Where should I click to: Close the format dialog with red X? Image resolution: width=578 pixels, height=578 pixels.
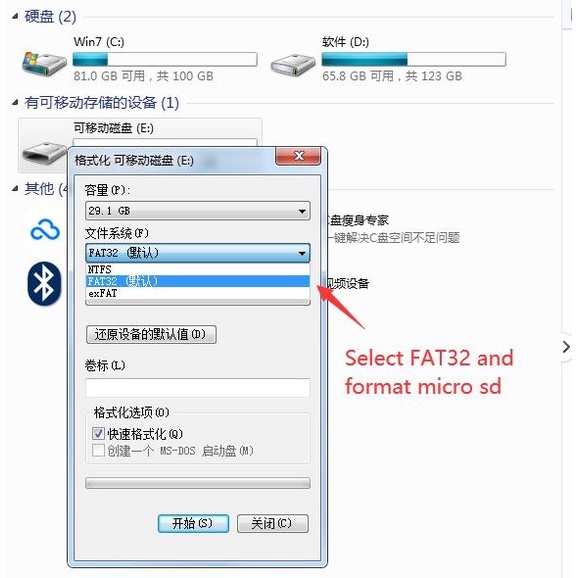(x=298, y=156)
